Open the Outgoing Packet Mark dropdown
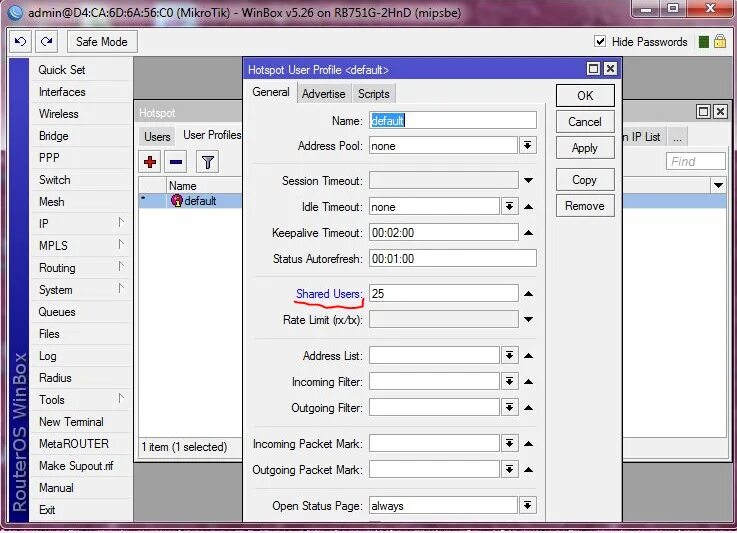This screenshot has height=533, width=737. click(x=509, y=469)
